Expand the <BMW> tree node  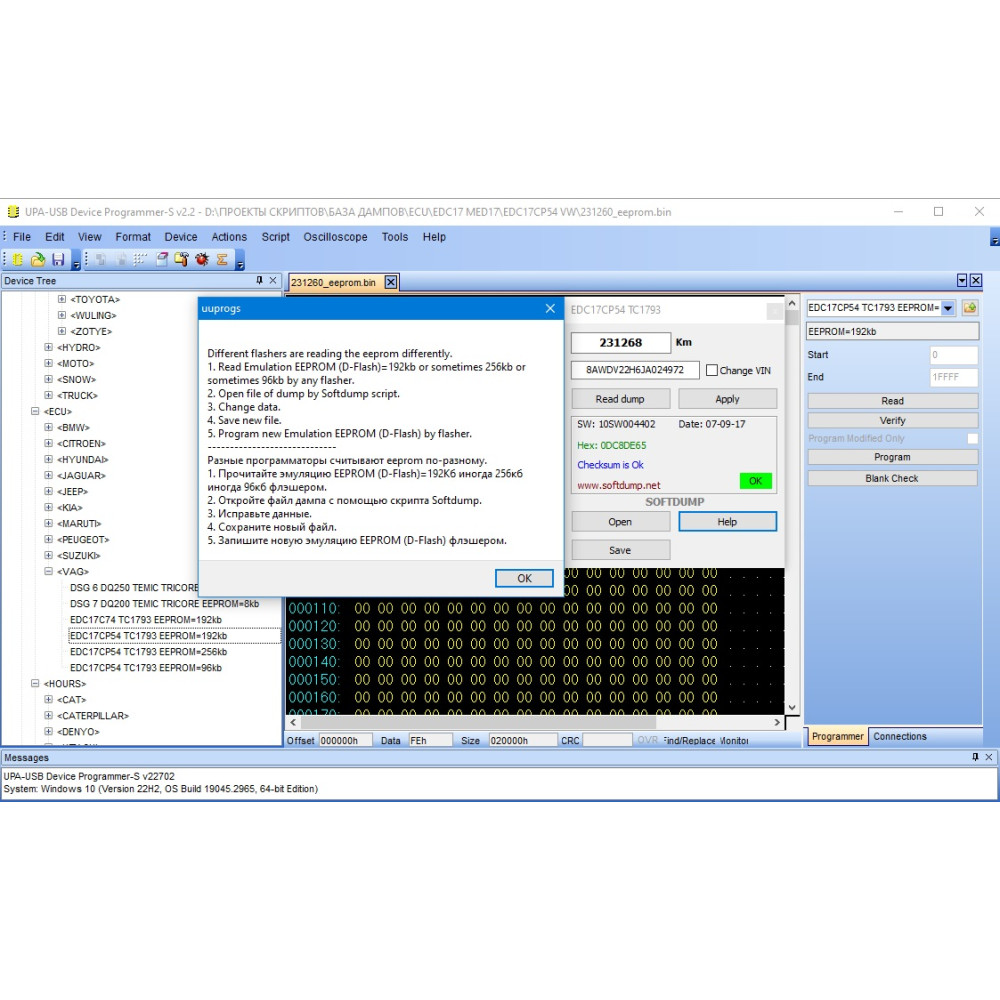(48, 427)
